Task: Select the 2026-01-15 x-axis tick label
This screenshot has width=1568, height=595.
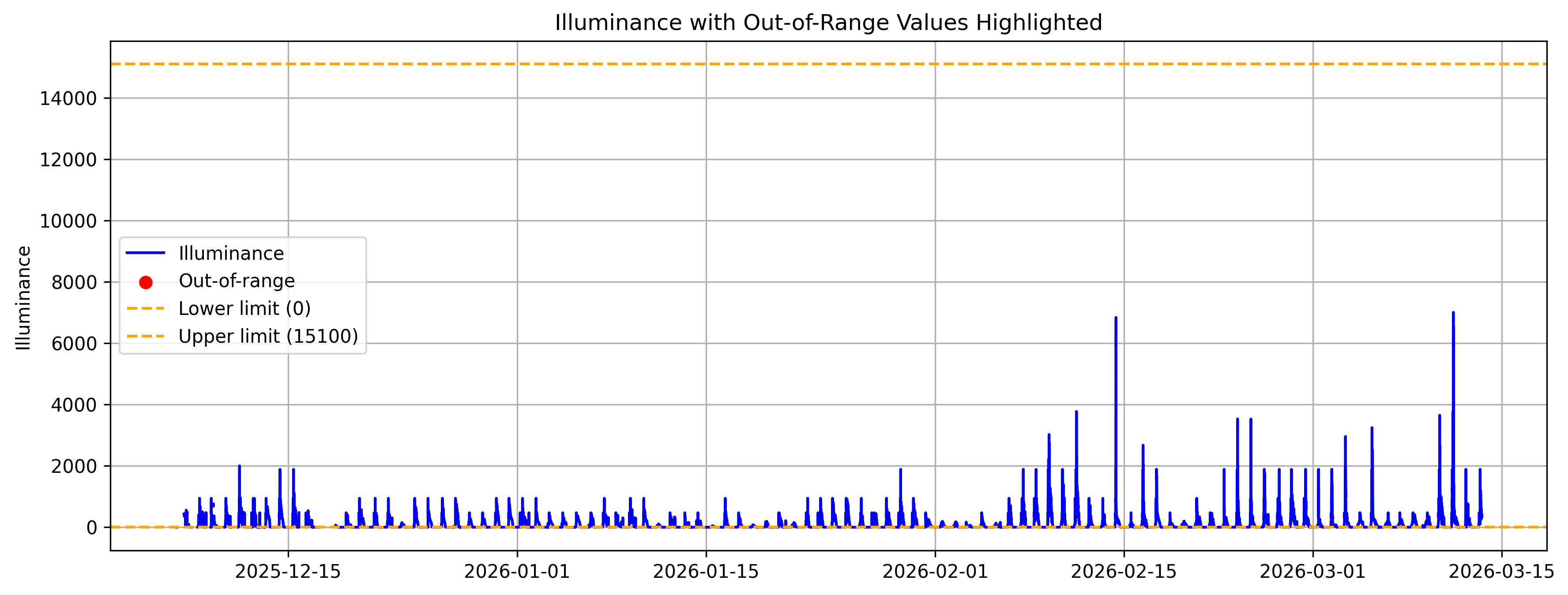Action: (x=706, y=573)
